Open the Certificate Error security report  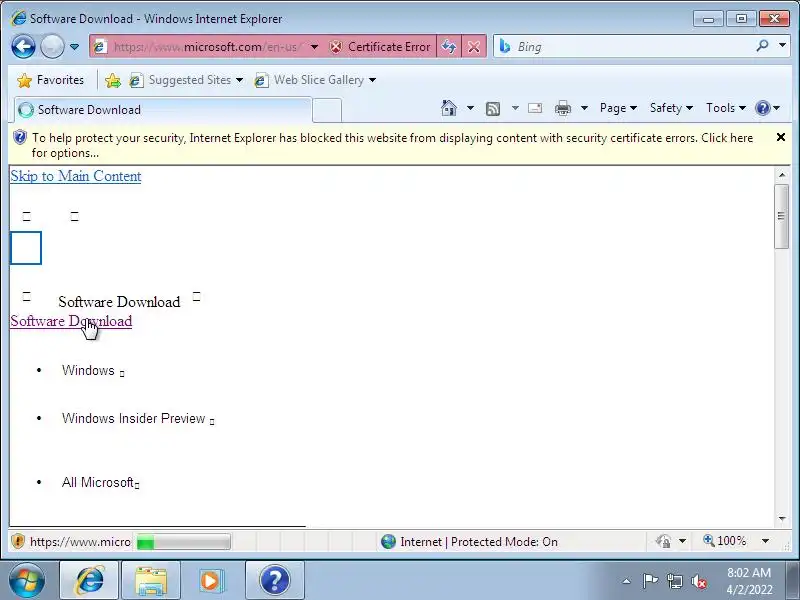click(x=380, y=47)
